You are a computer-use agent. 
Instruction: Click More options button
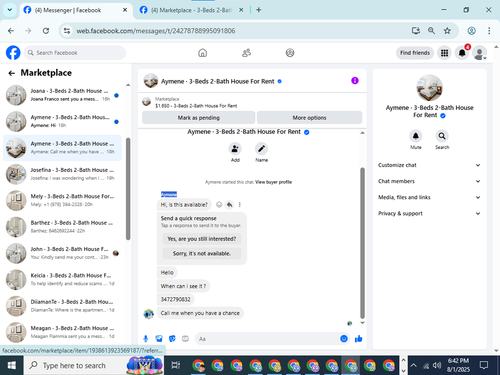click(309, 118)
